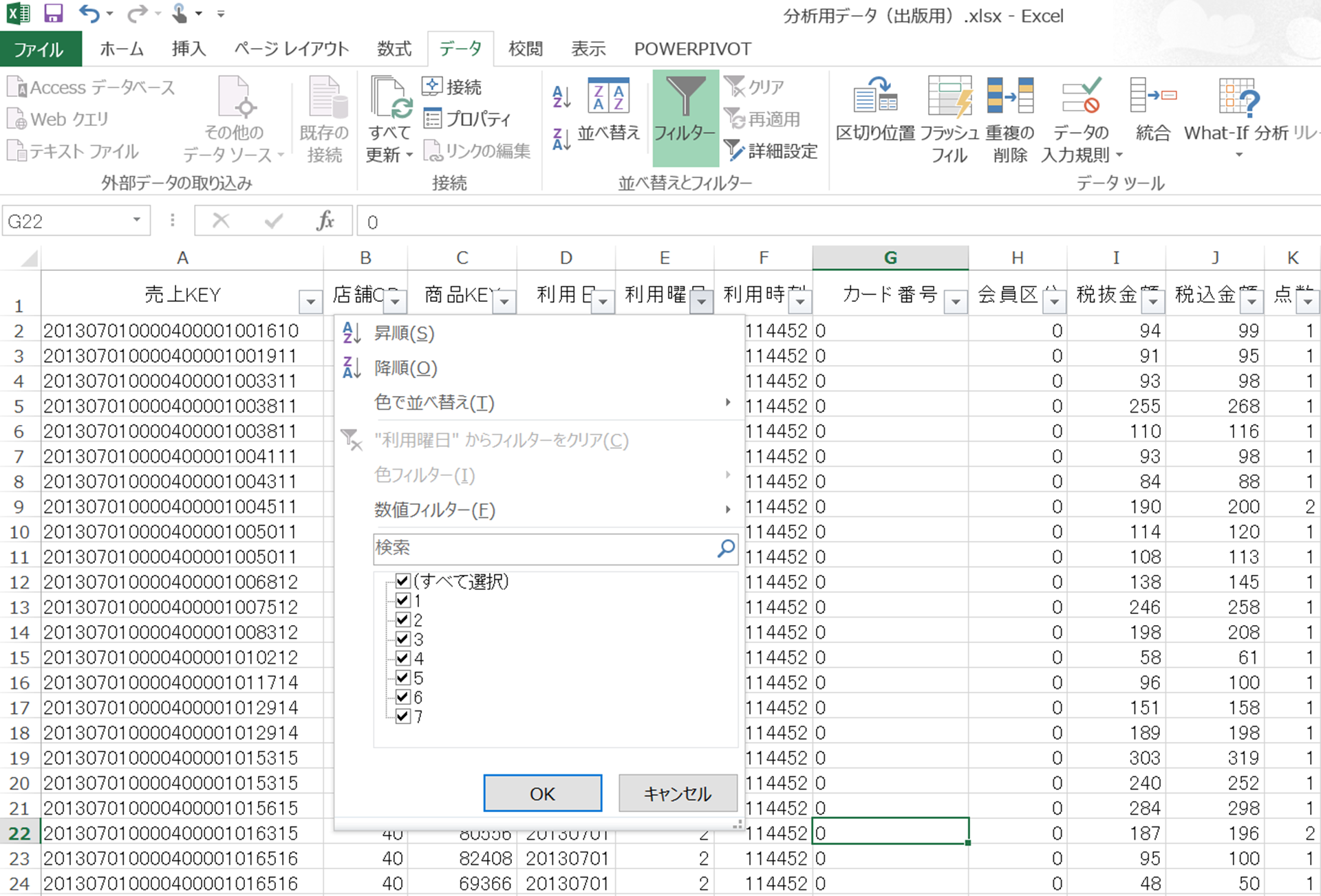Import data via Web クエリ
The image size is (1321, 896).
click(58, 119)
